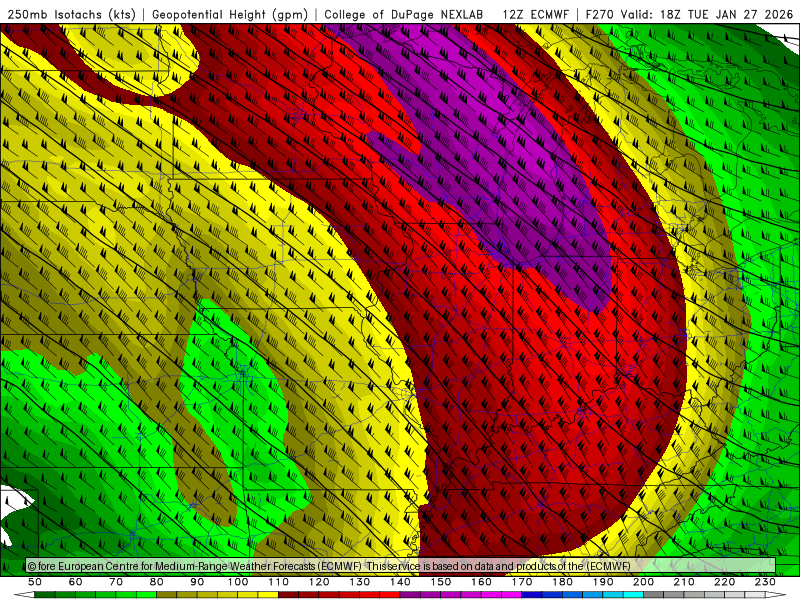Click the 140 label on the color scale
The height and width of the screenshot is (600, 800).
point(400,582)
